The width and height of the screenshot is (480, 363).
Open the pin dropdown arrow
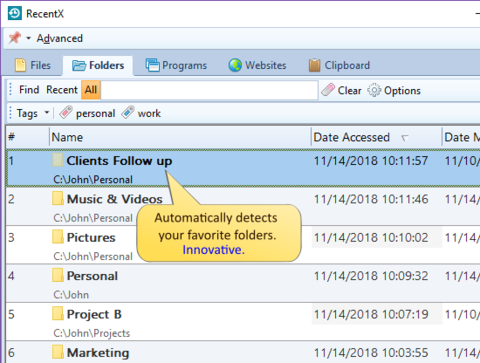[x=29, y=38]
